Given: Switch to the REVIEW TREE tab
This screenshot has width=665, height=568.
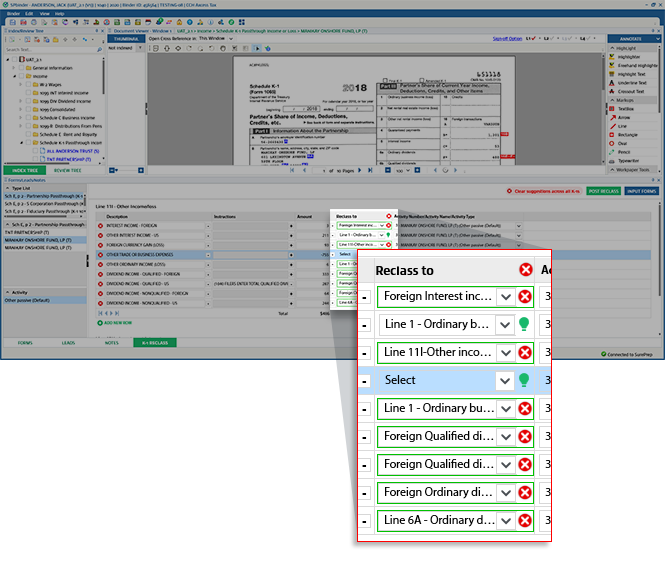Looking at the screenshot, I should (x=68, y=171).
